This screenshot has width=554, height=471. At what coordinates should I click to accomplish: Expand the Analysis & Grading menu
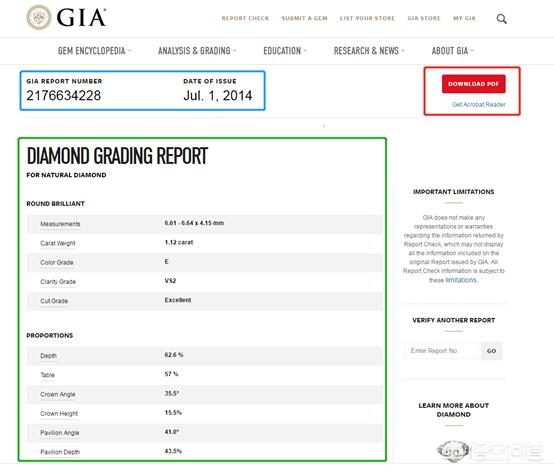(x=197, y=51)
